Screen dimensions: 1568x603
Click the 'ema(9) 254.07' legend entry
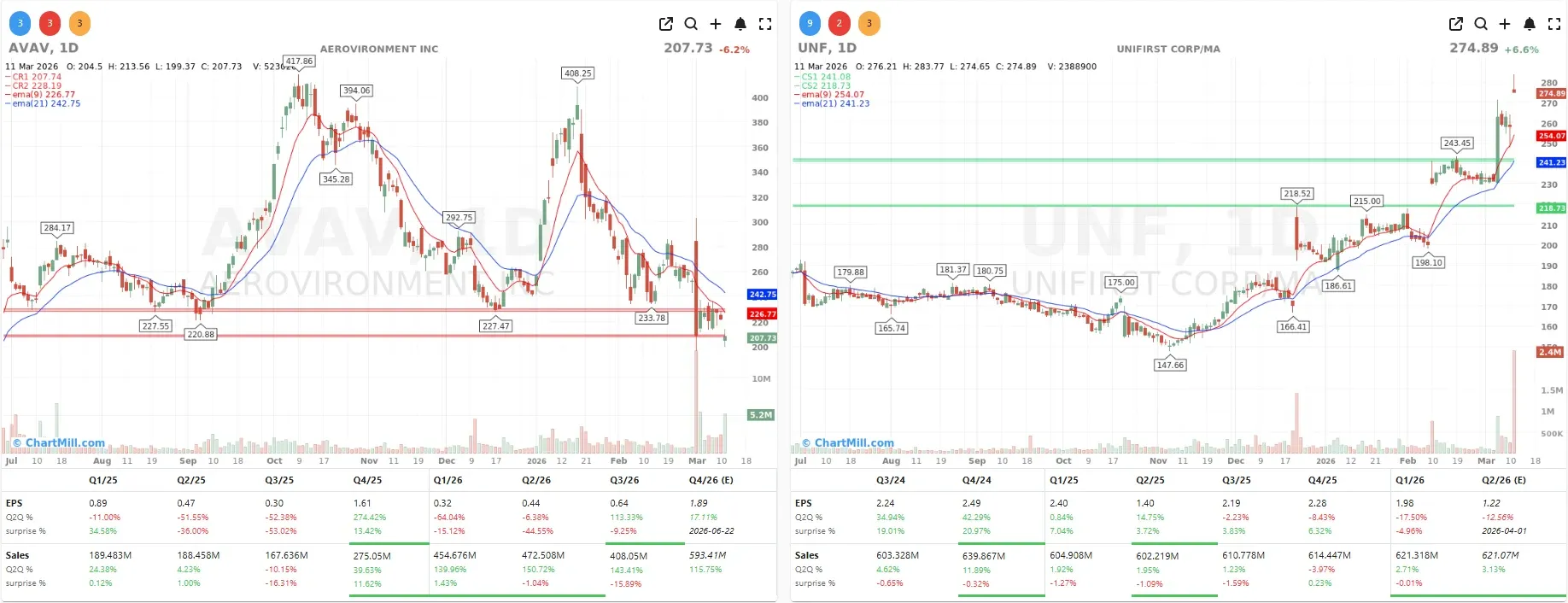pyautogui.click(x=829, y=95)
